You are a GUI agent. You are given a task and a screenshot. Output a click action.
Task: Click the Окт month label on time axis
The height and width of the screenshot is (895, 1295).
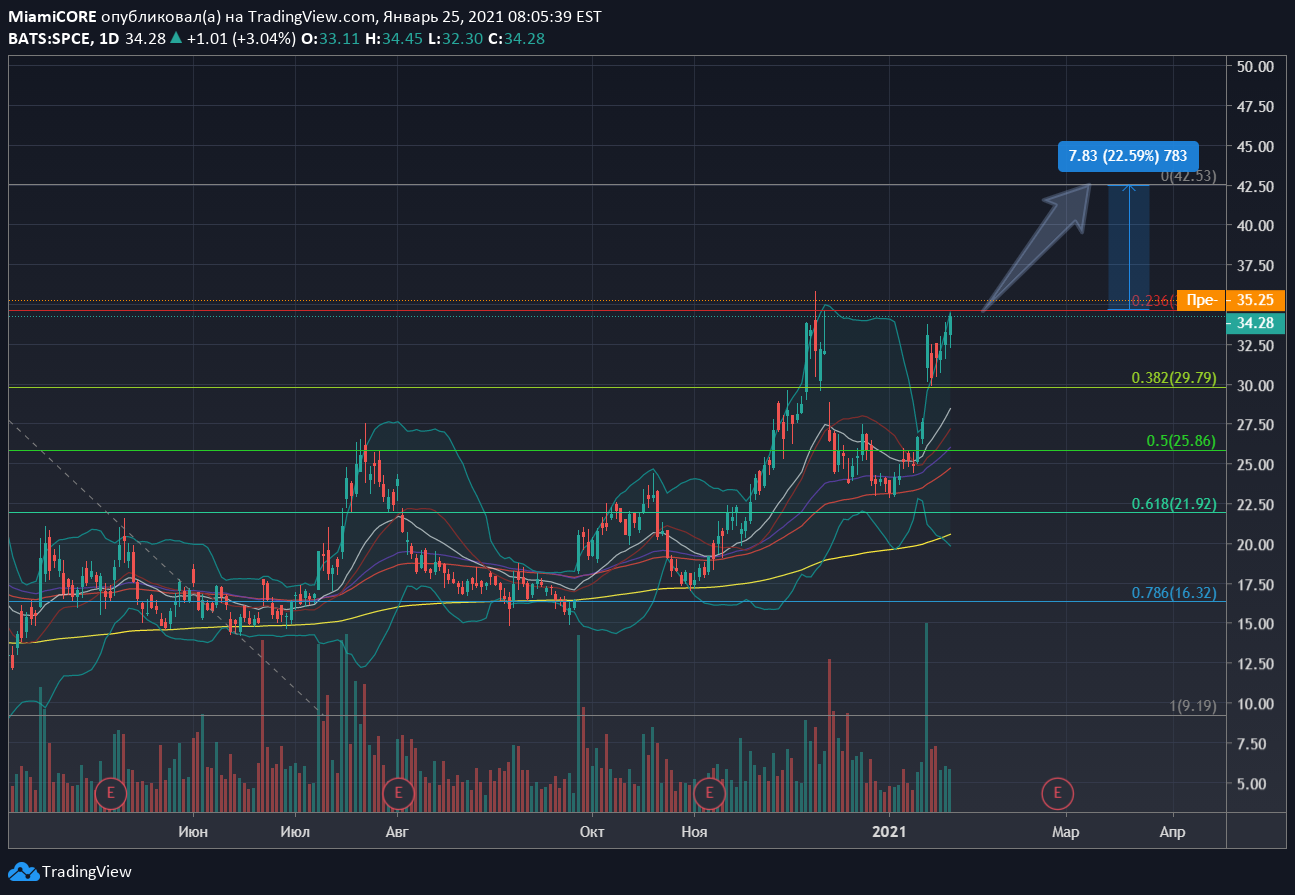[592, 832]
